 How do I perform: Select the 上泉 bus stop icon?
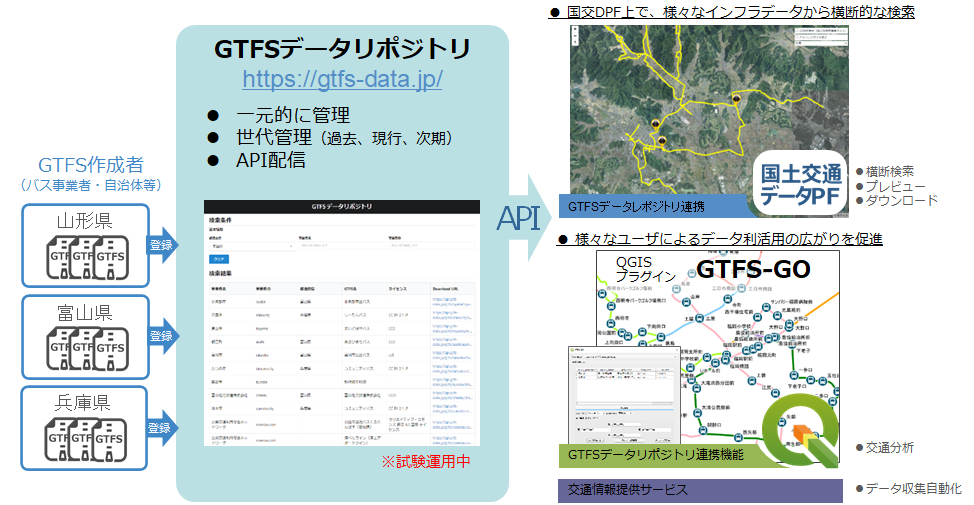click(x=752, y=381)
